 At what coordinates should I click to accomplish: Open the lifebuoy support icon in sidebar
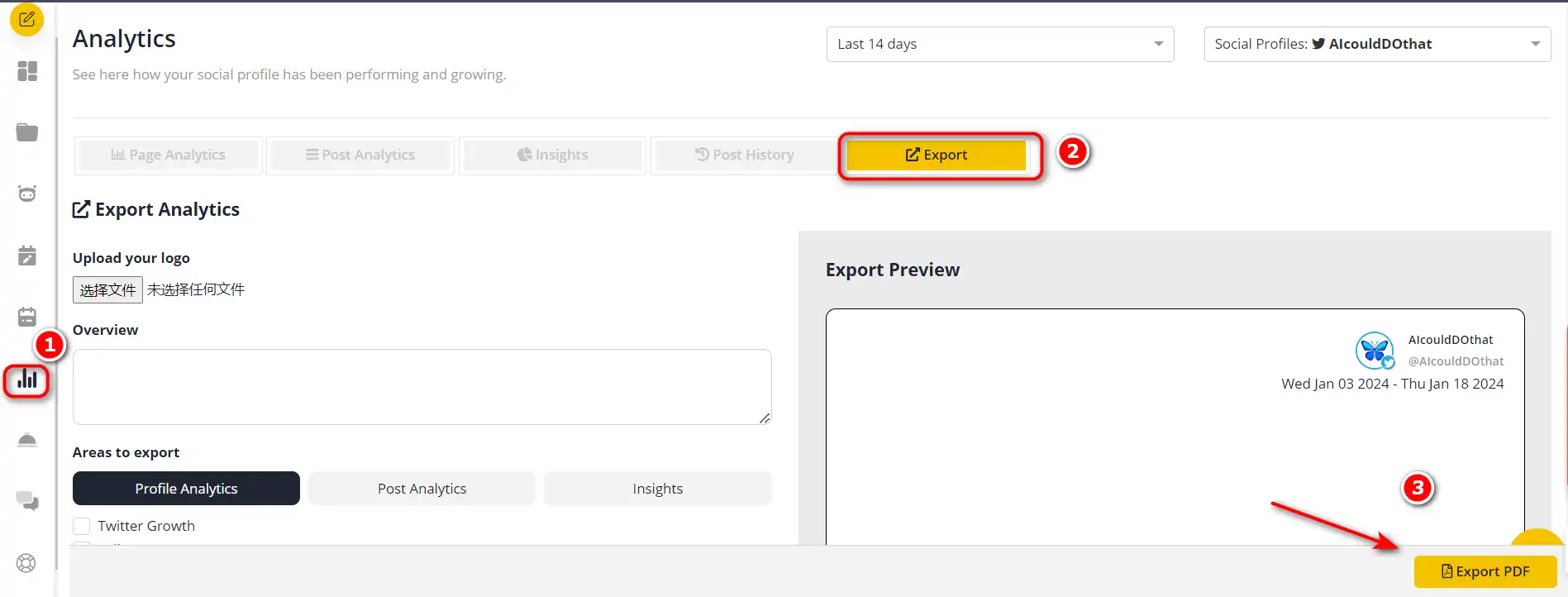pos(26,563)
